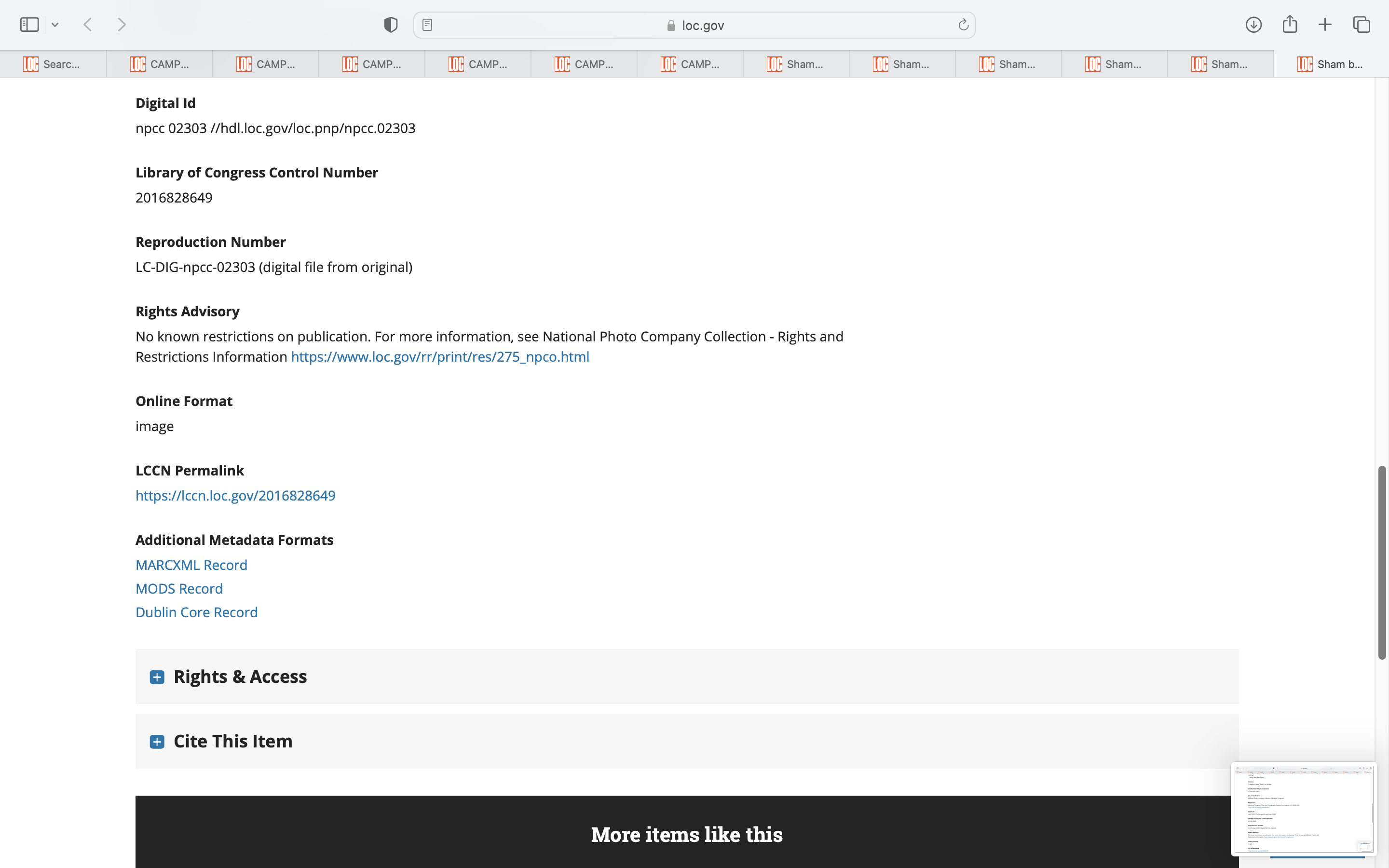Switch to the first CAMP... tab
1389x868 pixels.
point(160,64)
